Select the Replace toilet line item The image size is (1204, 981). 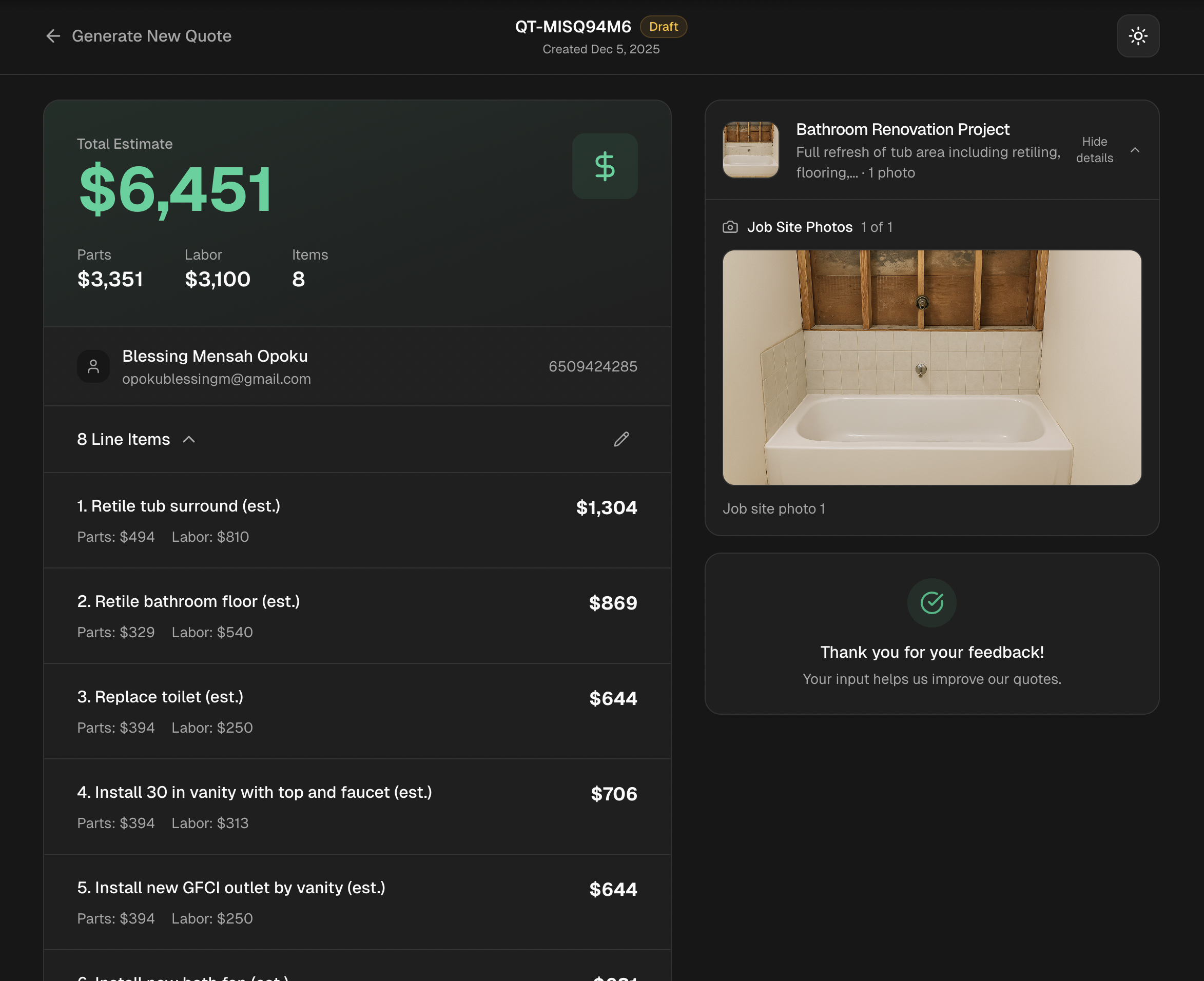pyautogui.click(x=160, y=697)
